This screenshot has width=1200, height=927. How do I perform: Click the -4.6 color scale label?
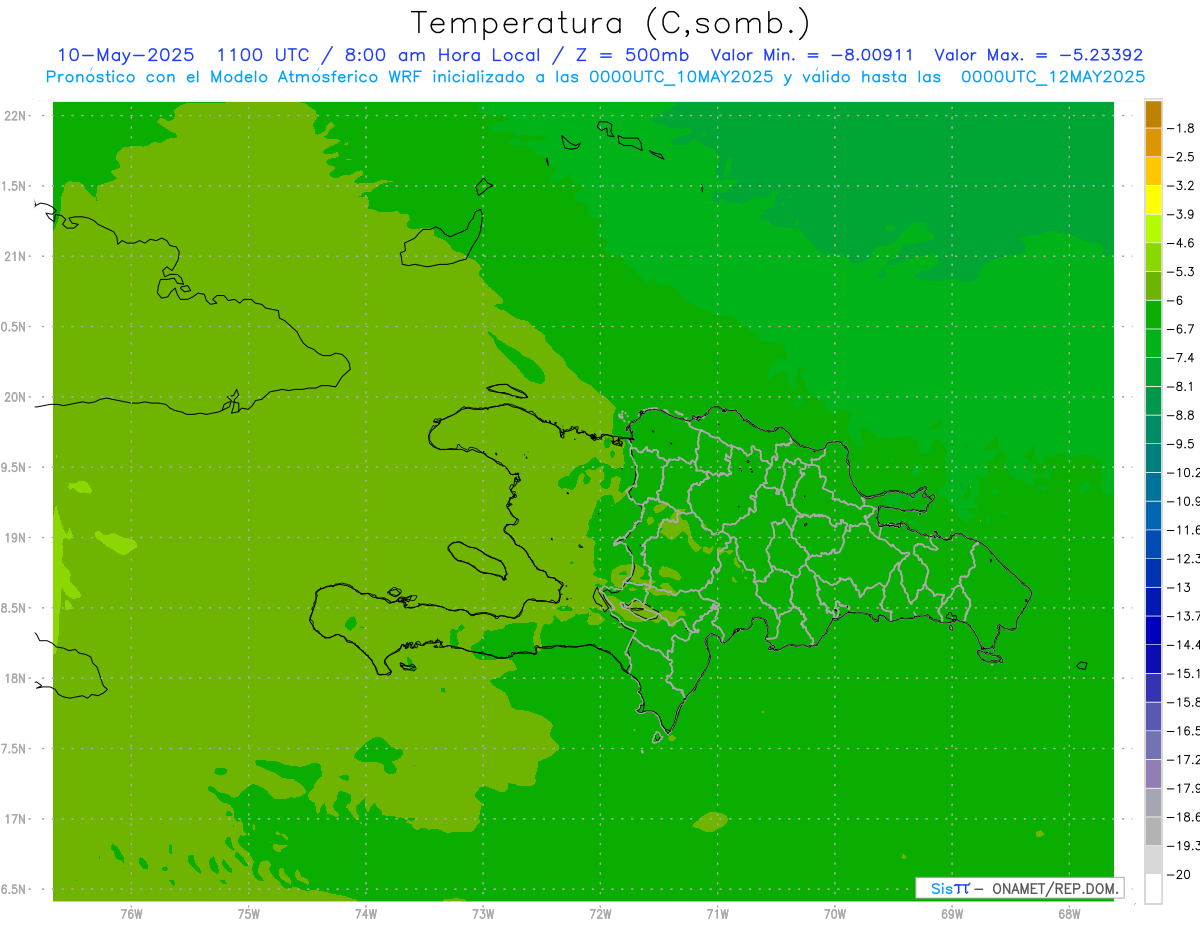[x=1182, y=243]
